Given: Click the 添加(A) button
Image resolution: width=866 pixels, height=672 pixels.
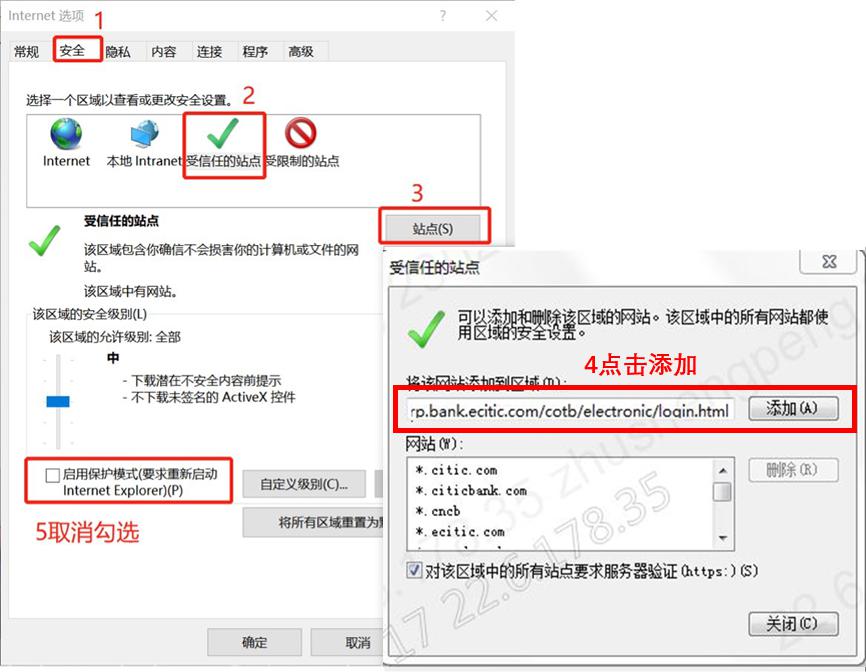Looking at the screenshot, I should click(x=793, y=409).
